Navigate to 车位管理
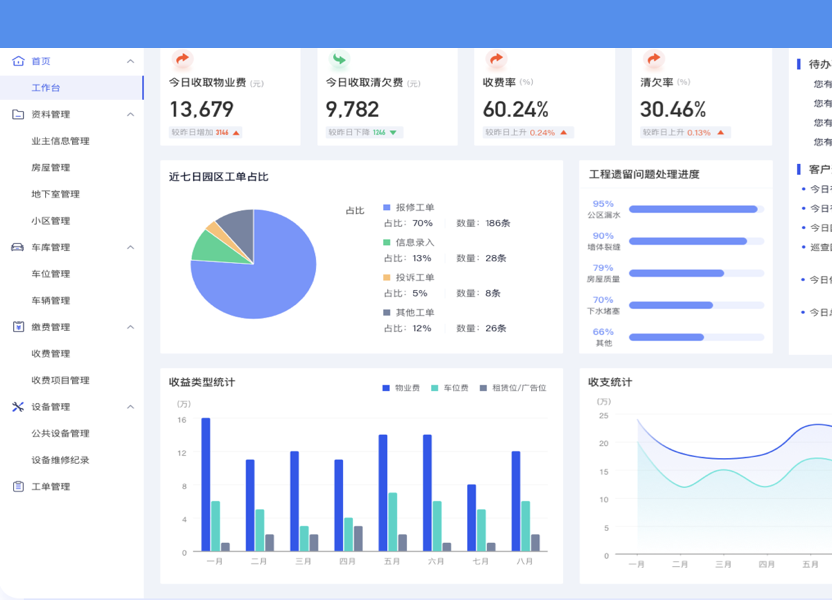 pyautogui.click(x=50, y=274)
